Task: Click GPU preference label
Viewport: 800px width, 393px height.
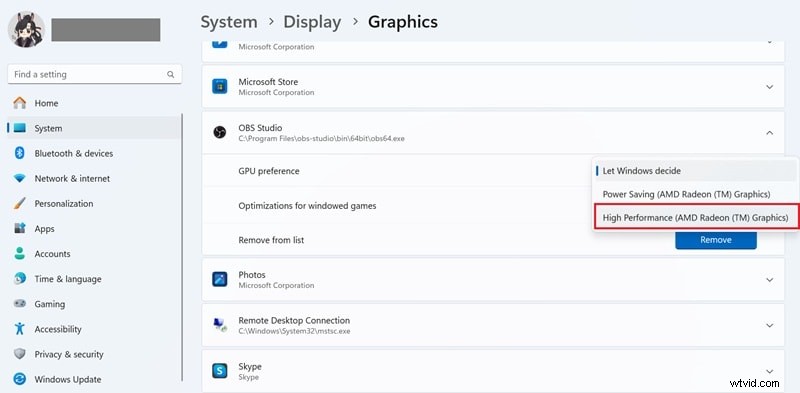Action: click(x=269, y=171)
